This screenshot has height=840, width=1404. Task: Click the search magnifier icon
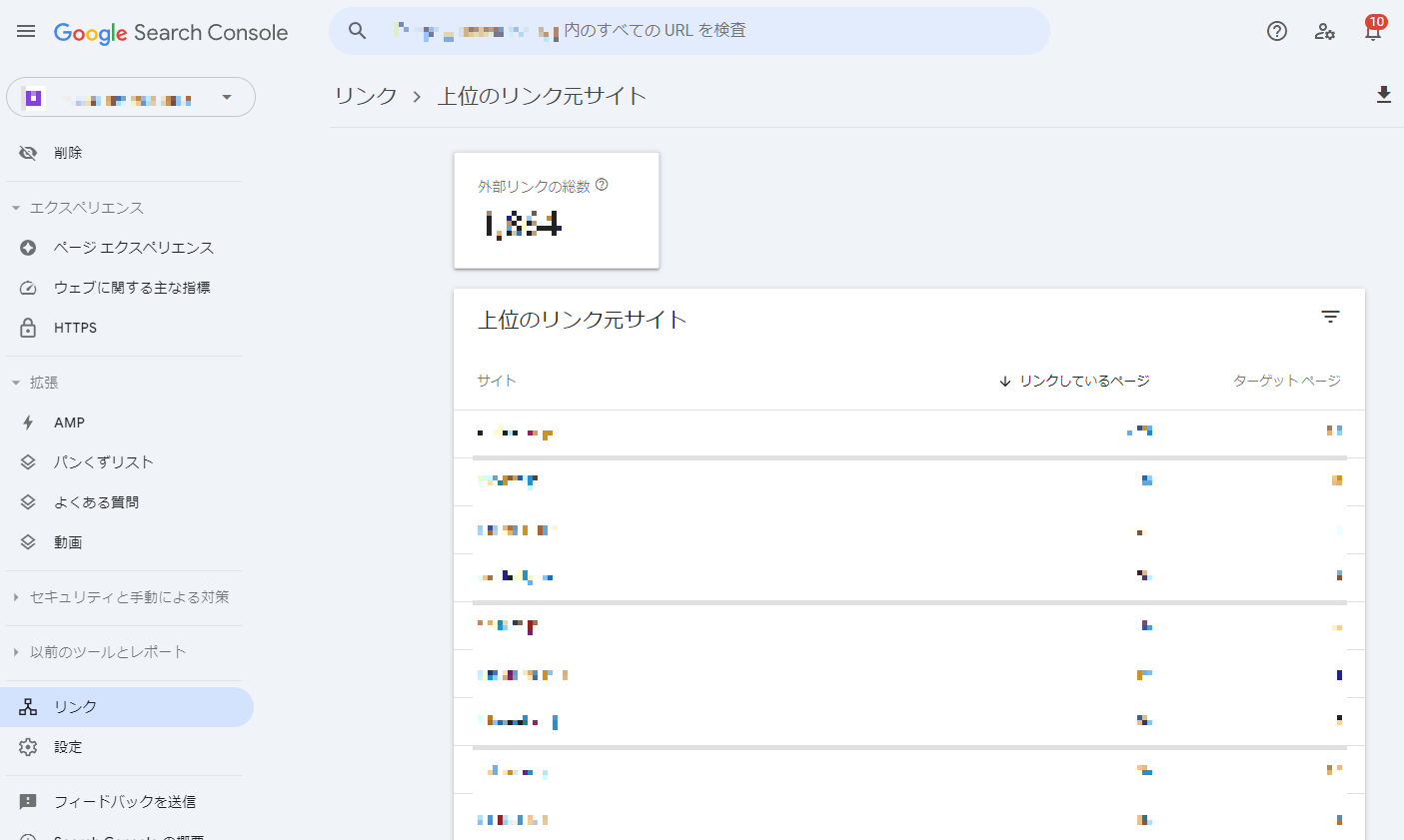coord(357,31)
